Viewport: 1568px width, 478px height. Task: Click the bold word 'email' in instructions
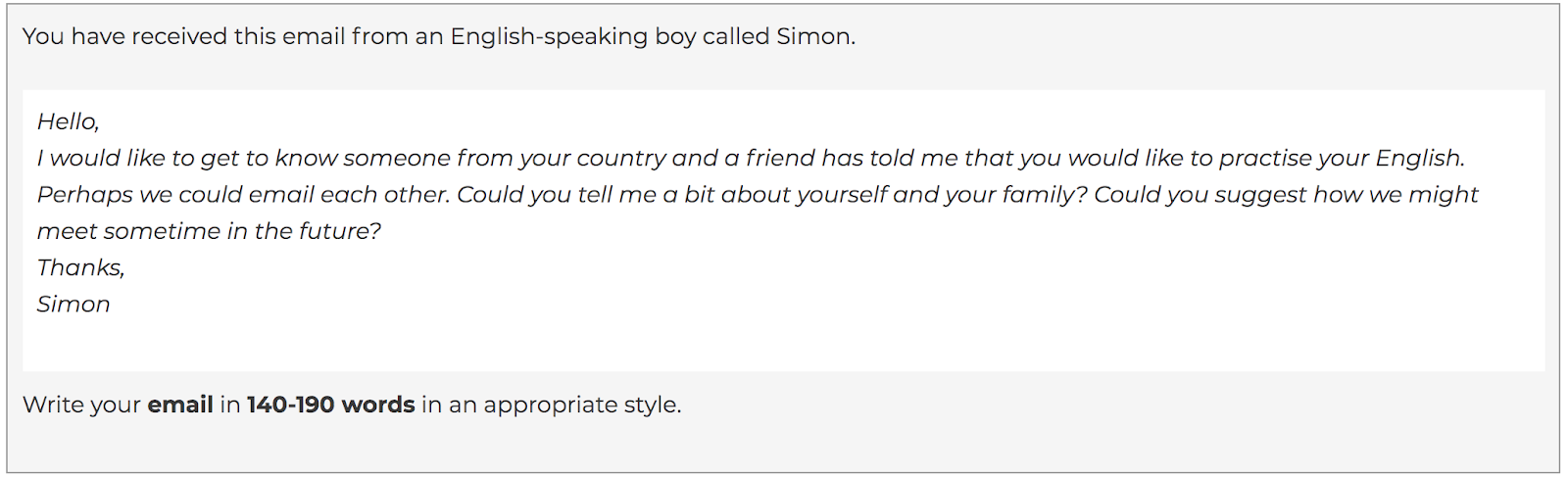point(180,405)
